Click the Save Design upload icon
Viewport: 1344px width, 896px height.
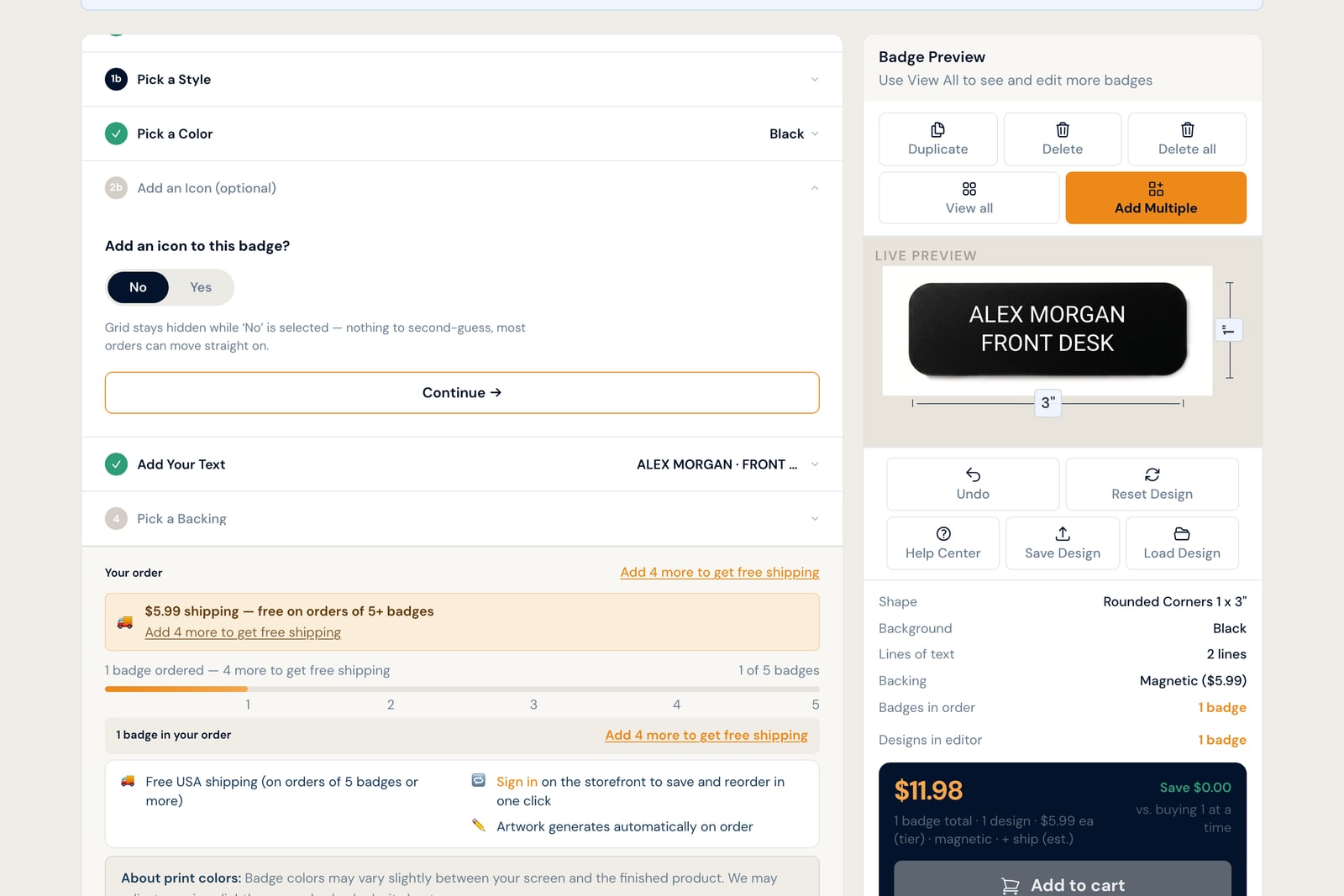(x=1063, y=533)
